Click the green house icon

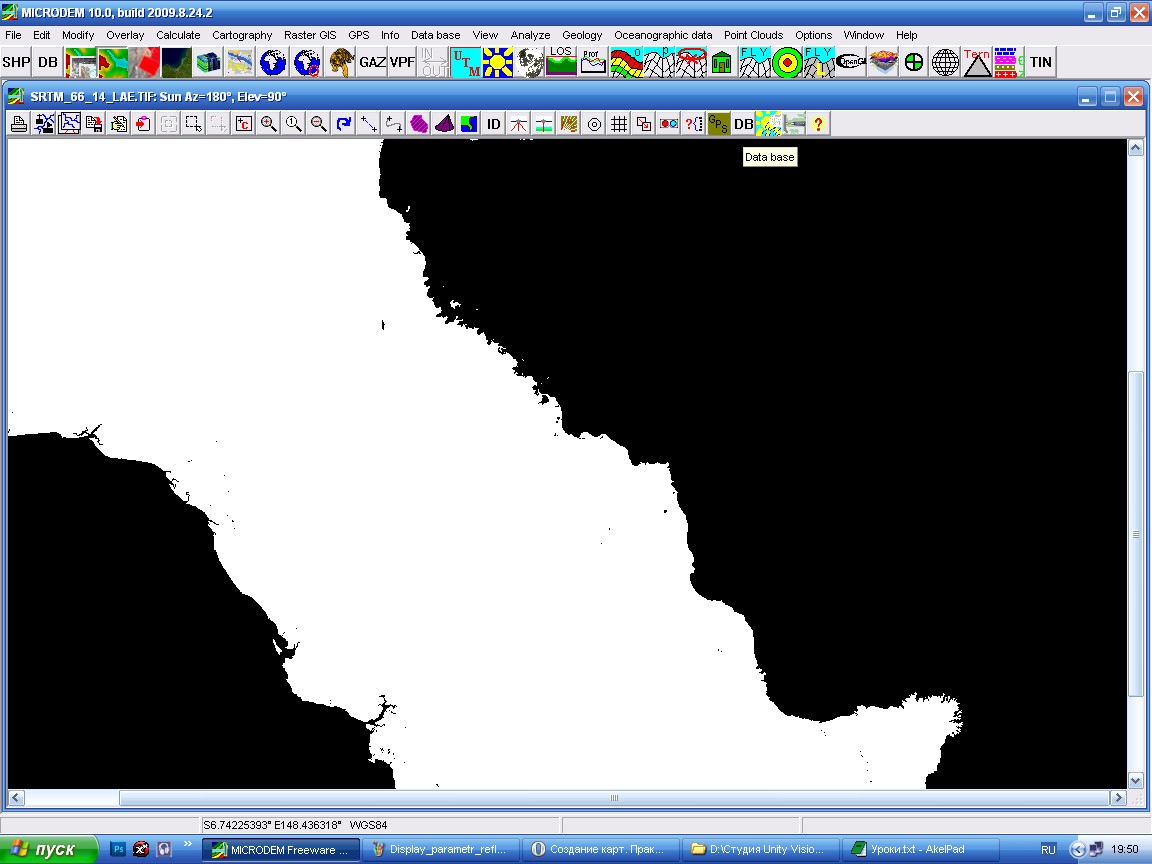[721, 62]
